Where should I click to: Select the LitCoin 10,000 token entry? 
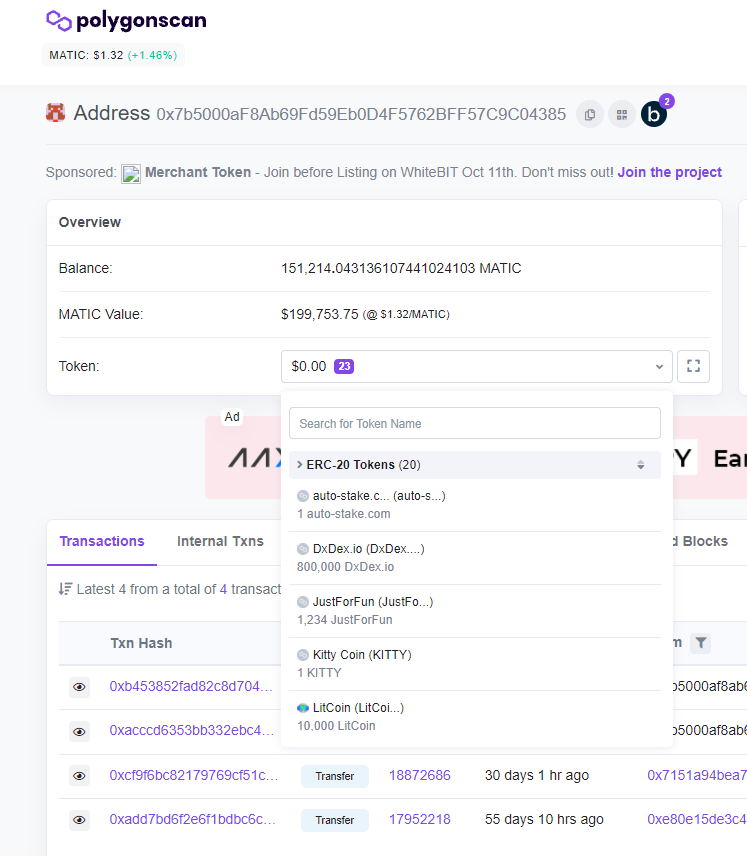(x=475, y=717)
